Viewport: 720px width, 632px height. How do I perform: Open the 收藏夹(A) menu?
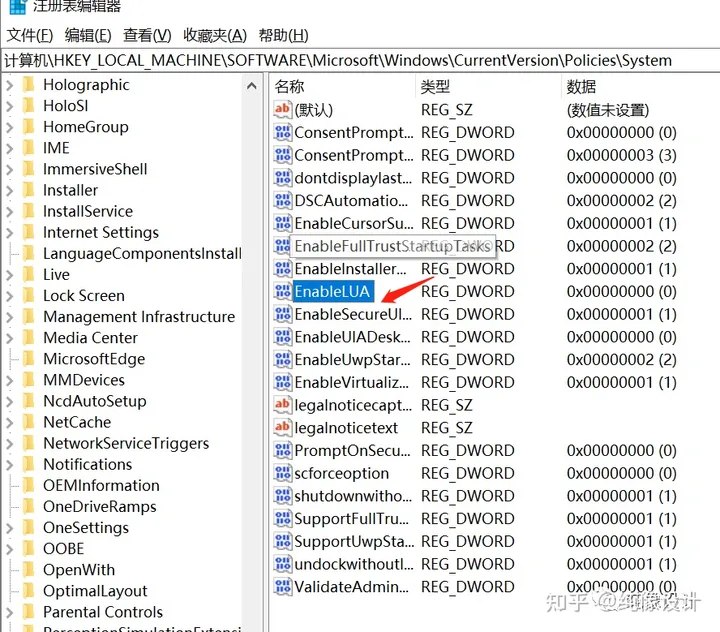click(x=215, y=35)
